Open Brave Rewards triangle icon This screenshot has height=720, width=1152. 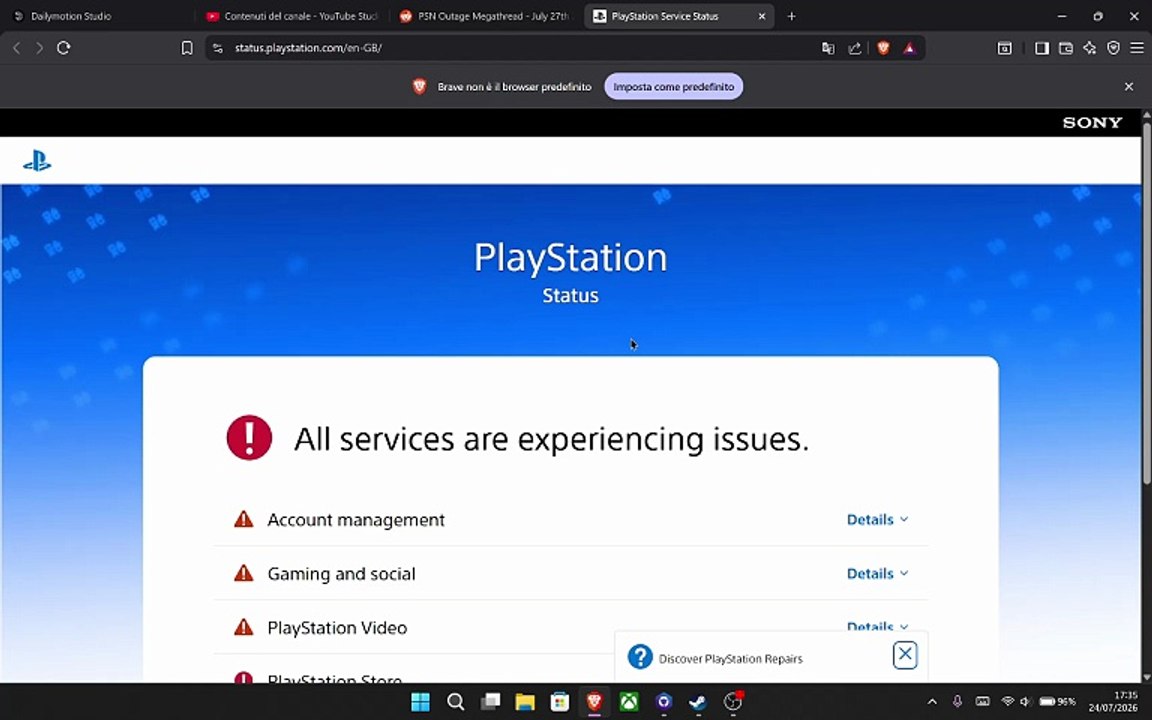coord(910,48)
